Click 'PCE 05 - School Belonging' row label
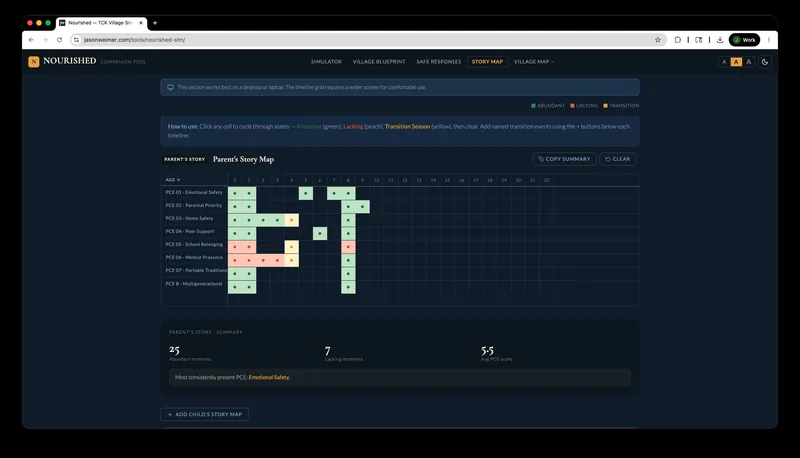 [x=194, y=244]
